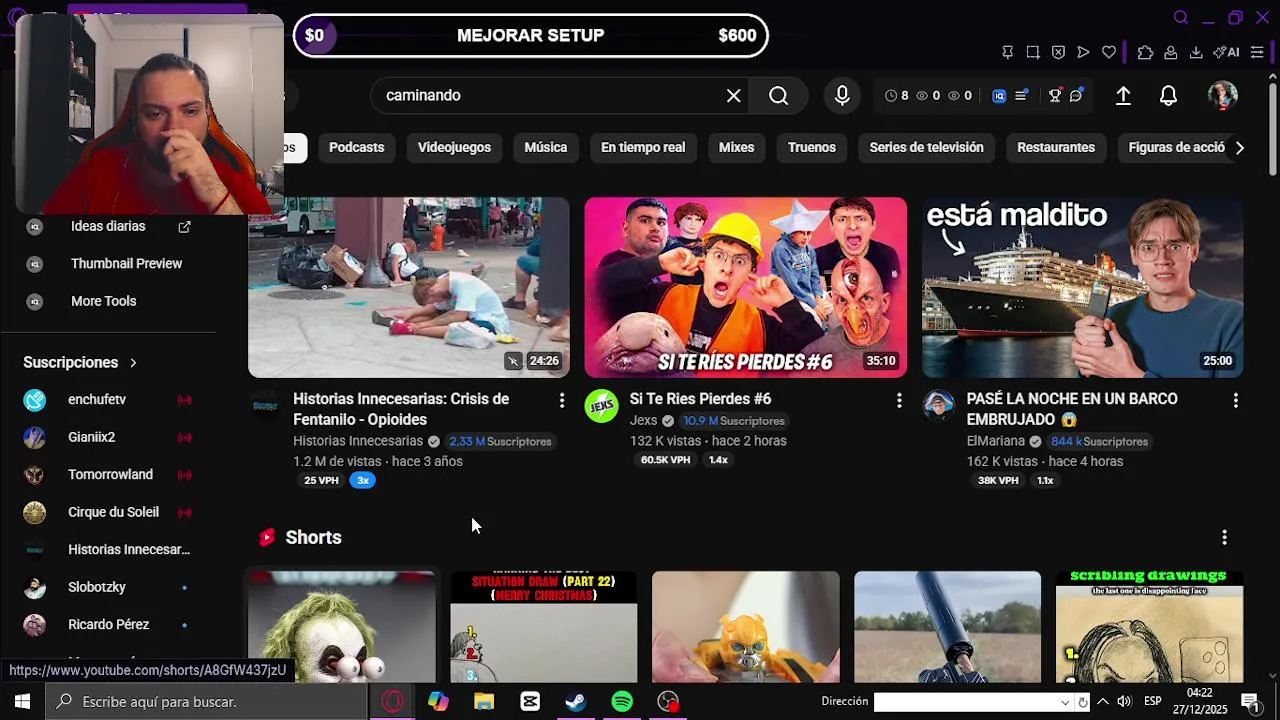Open the ElMariana channel avatar
Screen dimensions: 1280x720
(938, 406)
